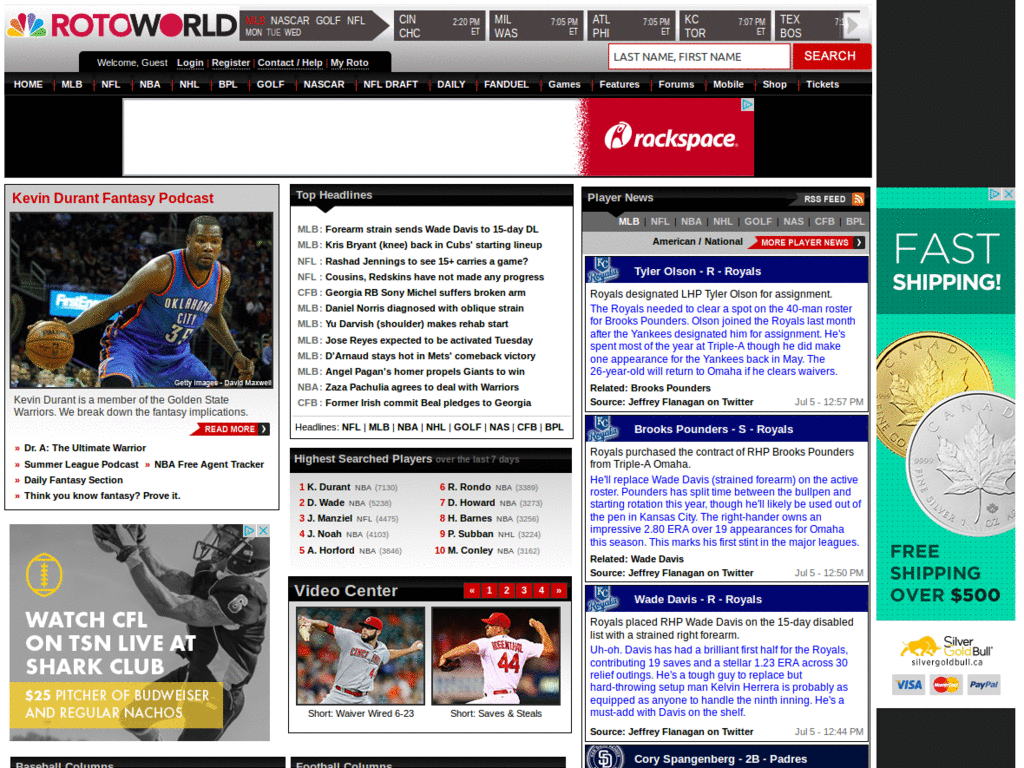Screen dimensions: 1024x768
Task: Click K. Durant in Highest Searched Players
Action: coord(328,487)
